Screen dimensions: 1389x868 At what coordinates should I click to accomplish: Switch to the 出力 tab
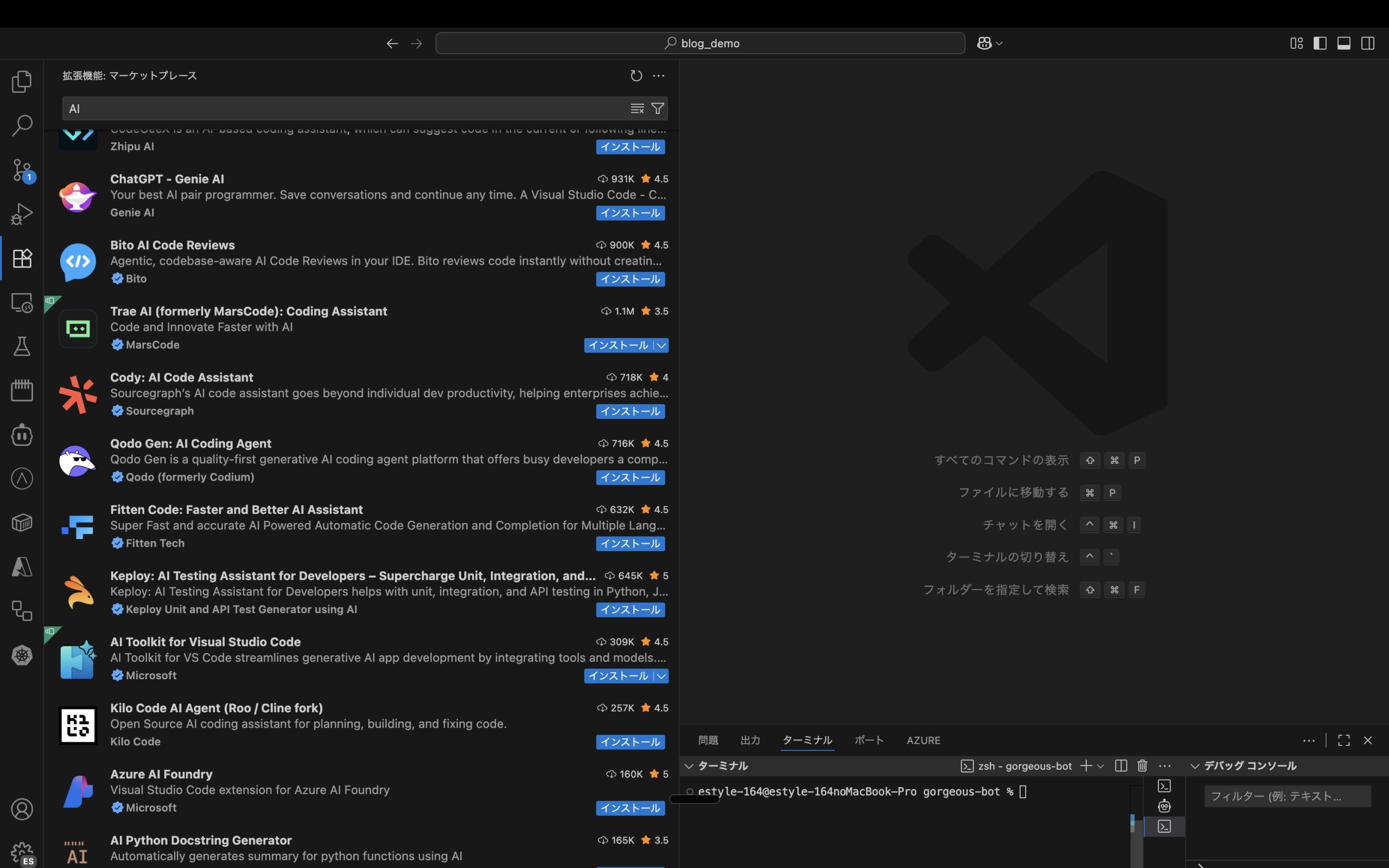pos(750,741)
